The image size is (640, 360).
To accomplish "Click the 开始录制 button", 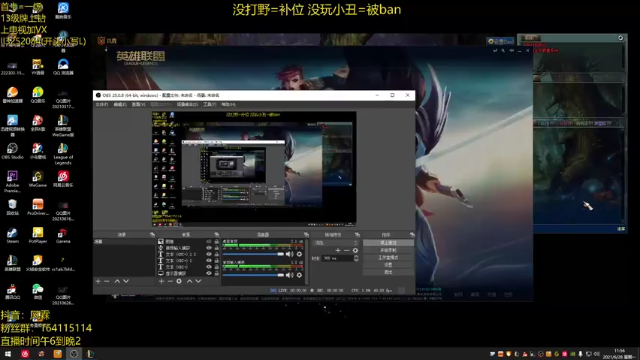I will point(388,250).
